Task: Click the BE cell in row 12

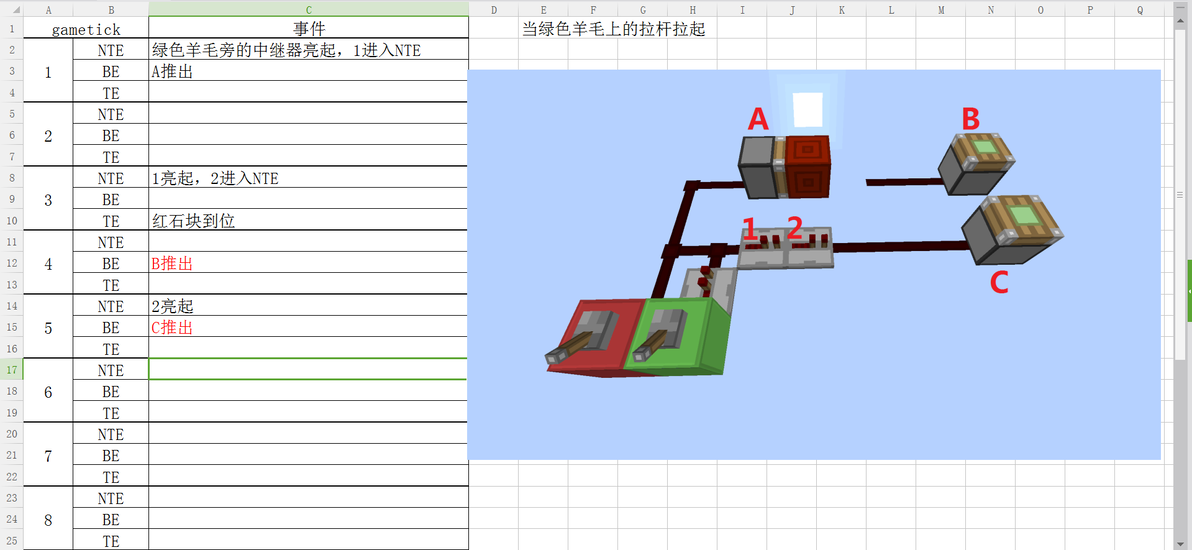Action: pyautogui.click(x=111, y=264)
